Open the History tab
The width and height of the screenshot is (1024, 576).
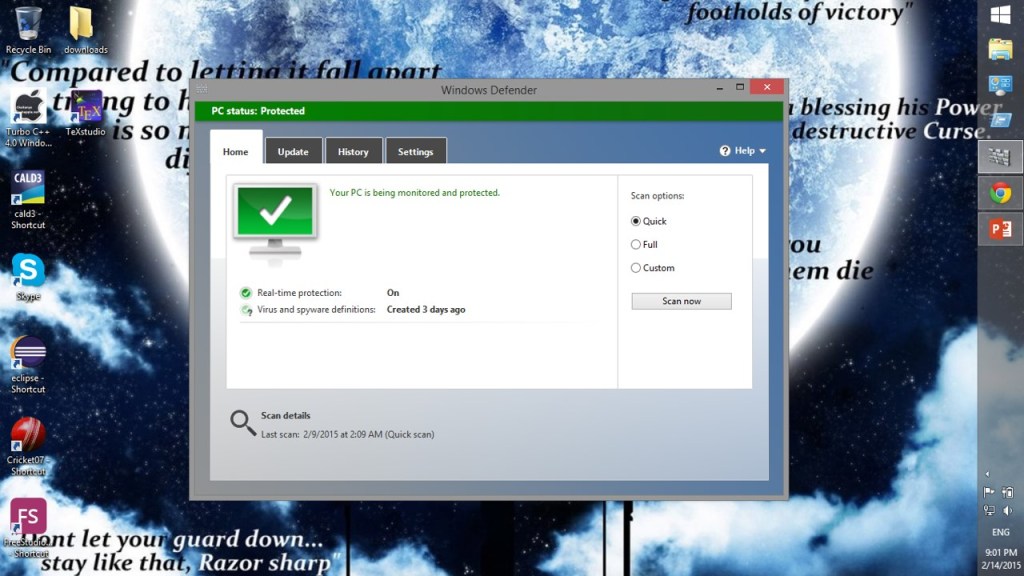click(x=353, y=152)
